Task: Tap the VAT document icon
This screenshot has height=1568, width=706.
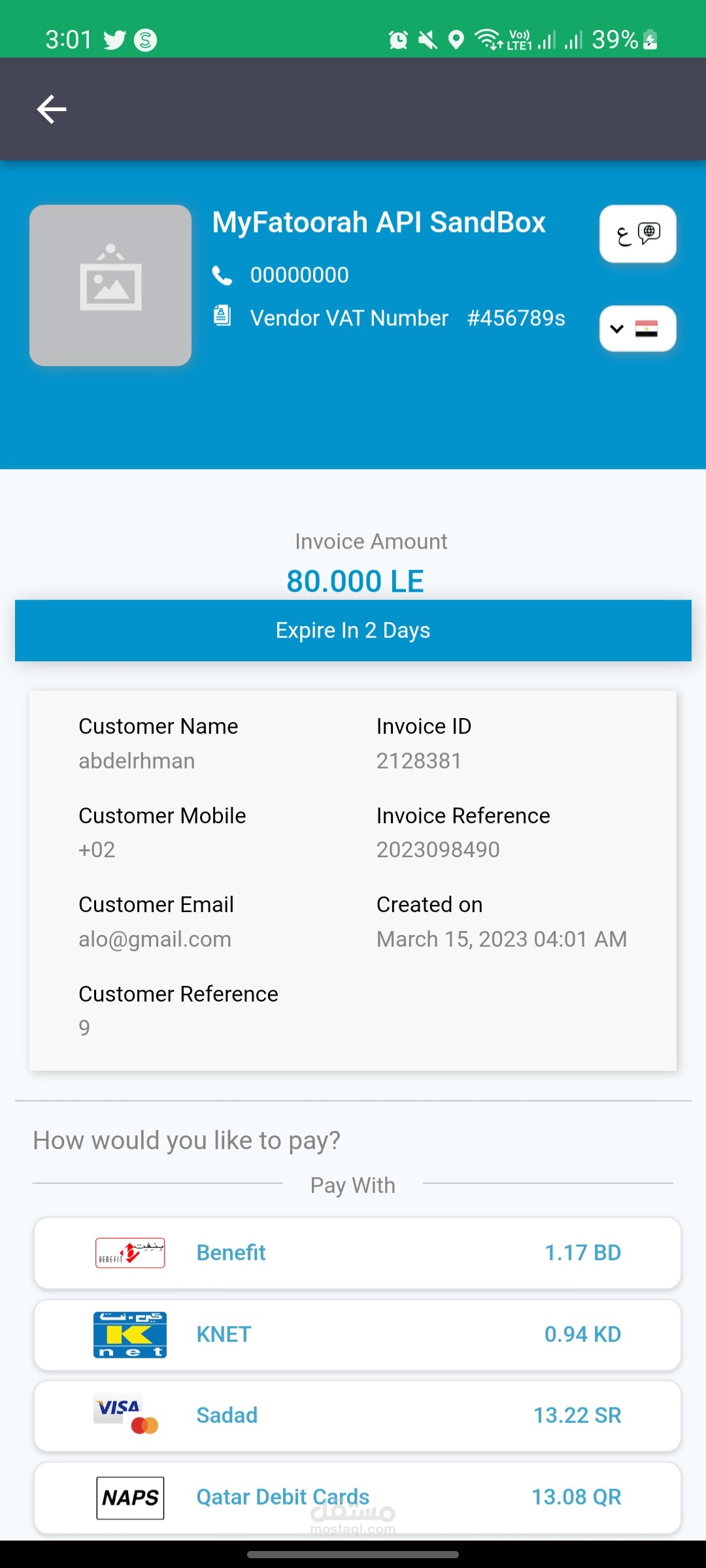Action: (222, 316)
